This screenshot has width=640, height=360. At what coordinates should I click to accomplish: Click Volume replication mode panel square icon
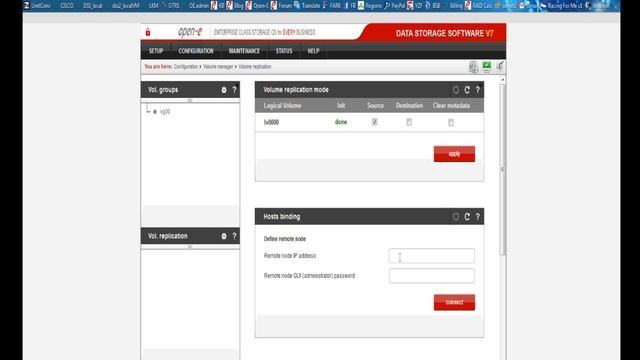coord(456,90)
